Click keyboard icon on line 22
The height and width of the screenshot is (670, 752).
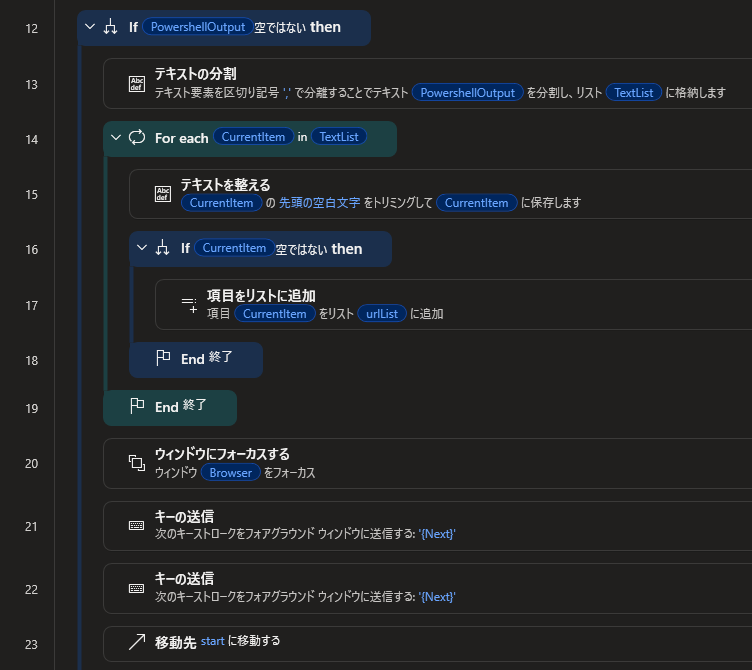coord(137,588)
